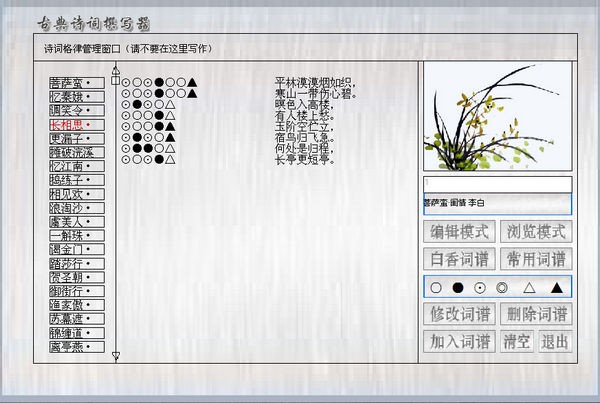The image size is (600, 403).
Task: Choose 调笑令 from the tune list
Action: tap(77, 110)
